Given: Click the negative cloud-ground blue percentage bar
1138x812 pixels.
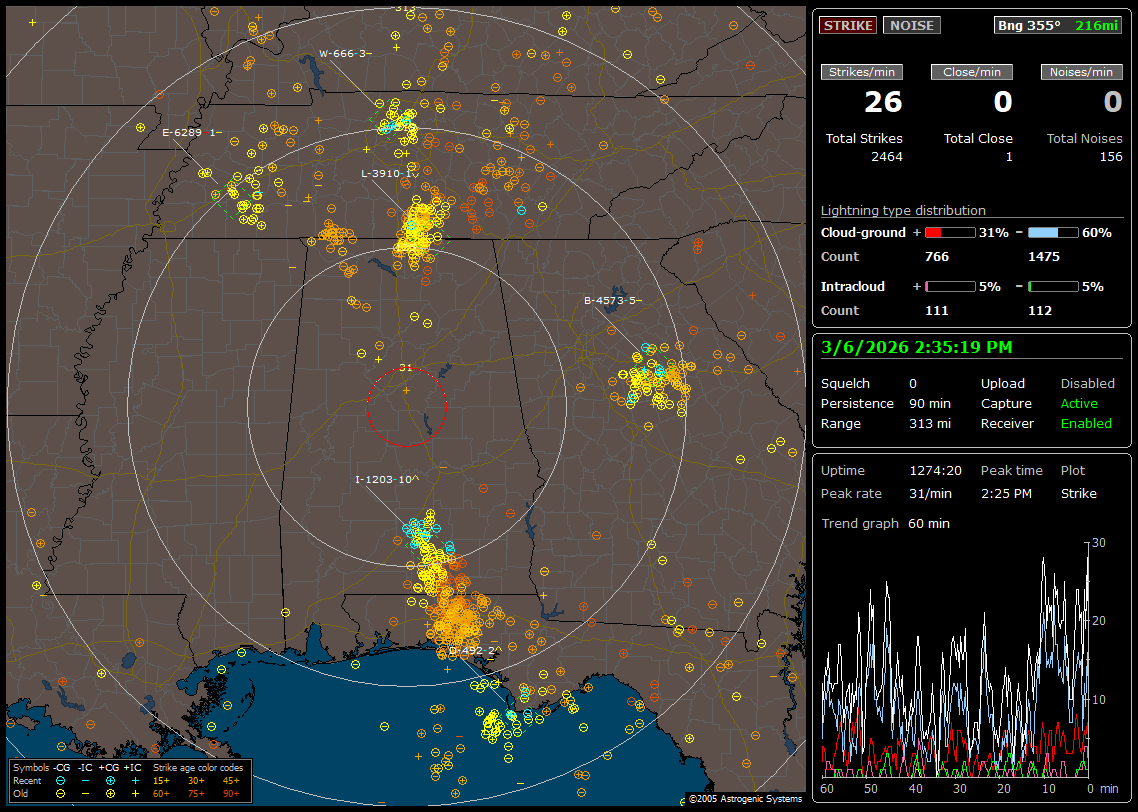Looking at the screenshot, I should click(1053, 233).
